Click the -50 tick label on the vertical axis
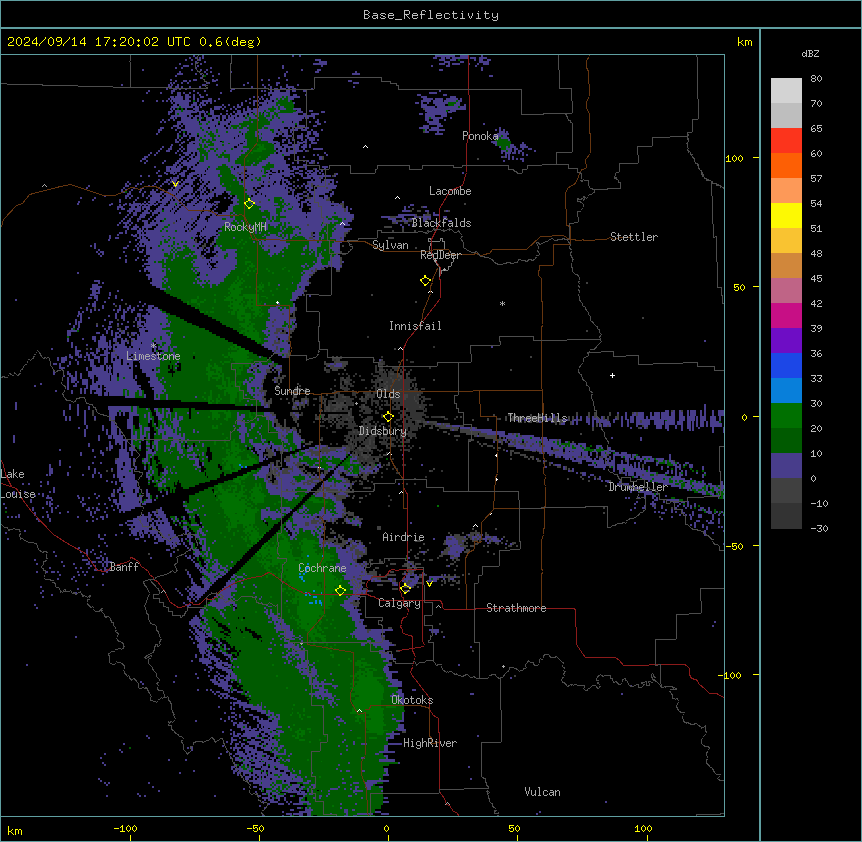862x842 pixels. point(734,546)
